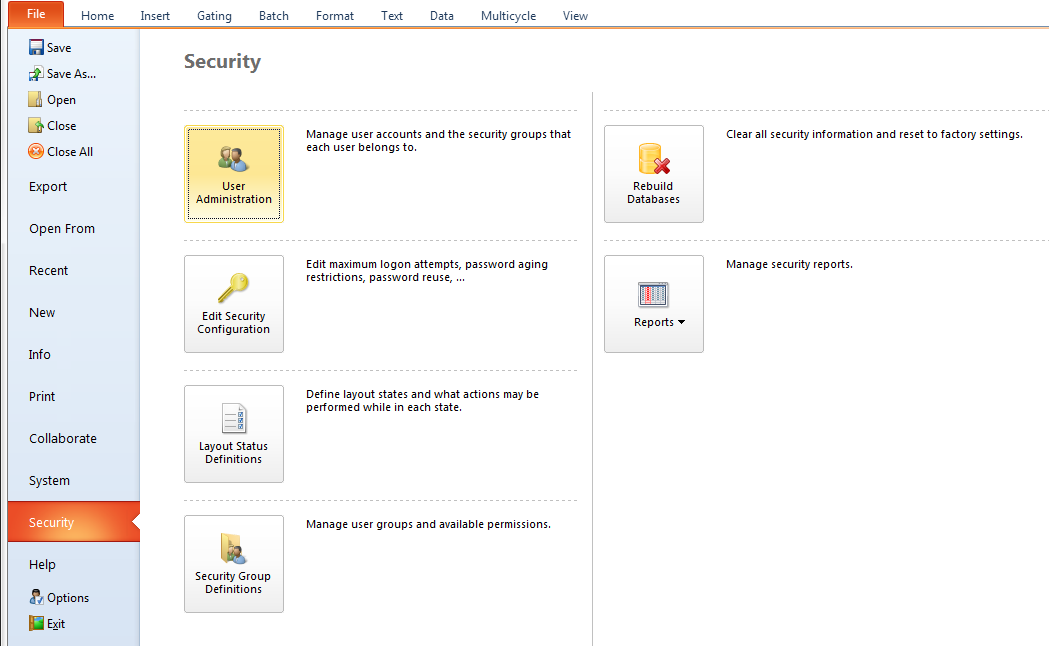Image resolution: width=1049 pixels, height=646 pixels.
Task: Open the Recent files section
Action: tap(48, 271)
